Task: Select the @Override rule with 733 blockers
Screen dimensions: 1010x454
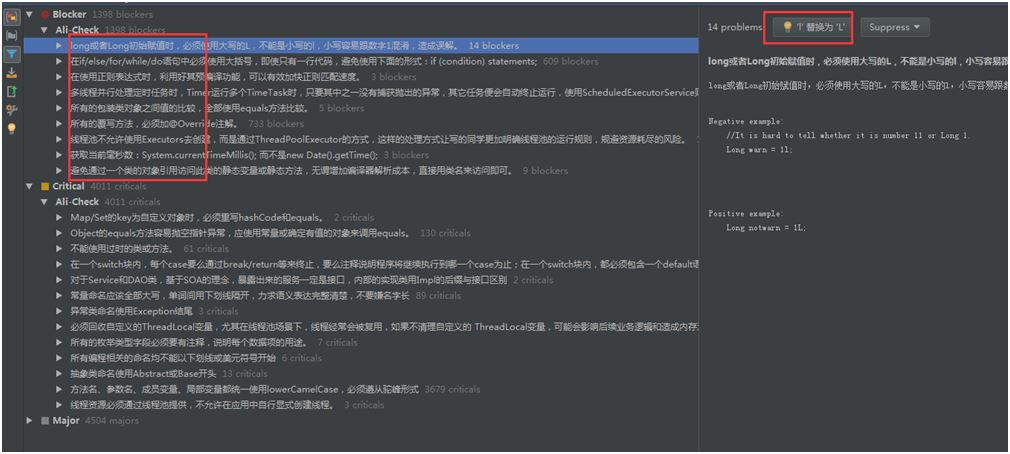Action: click(361, 124)
